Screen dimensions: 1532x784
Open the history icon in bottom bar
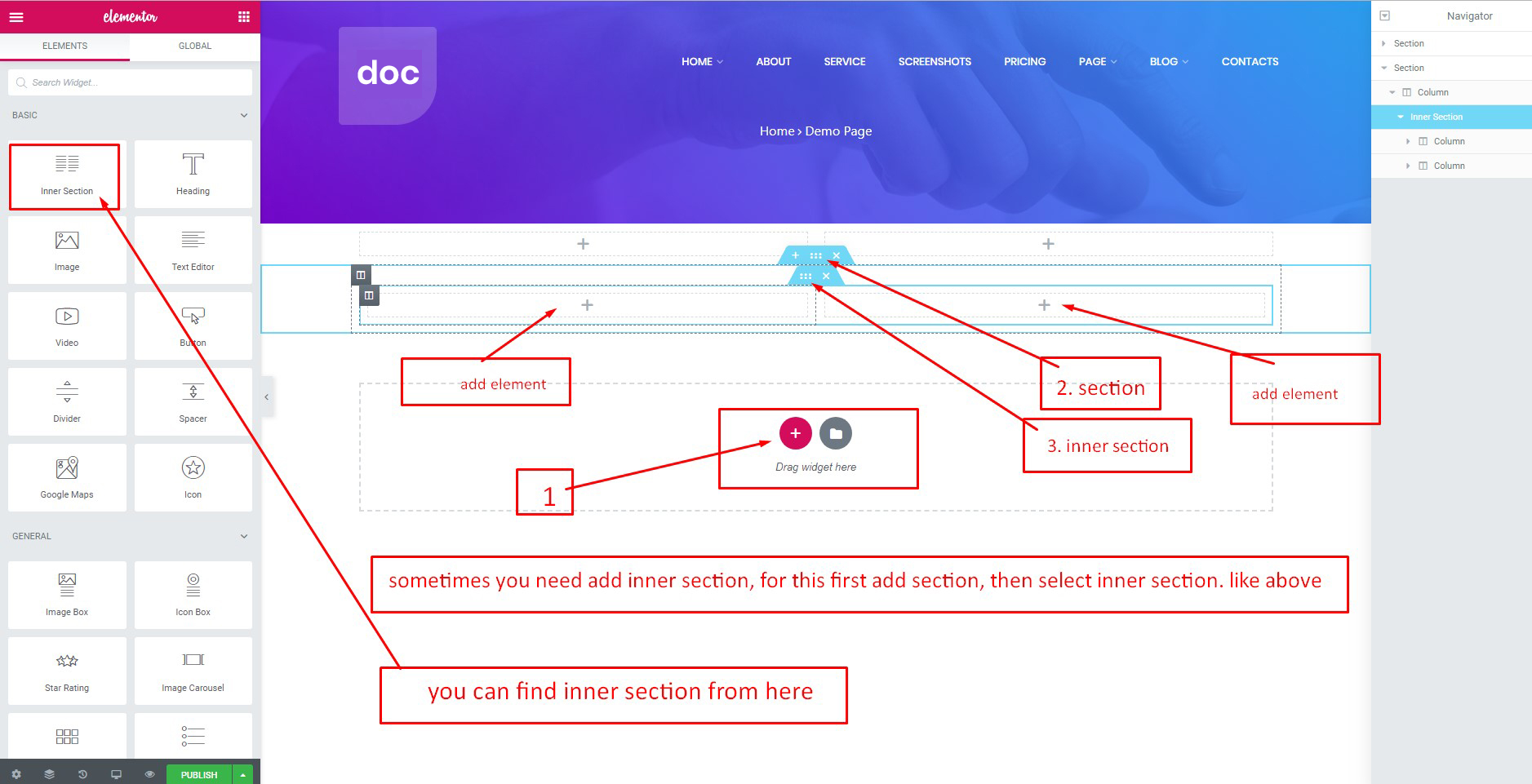[x=82, y=774]
